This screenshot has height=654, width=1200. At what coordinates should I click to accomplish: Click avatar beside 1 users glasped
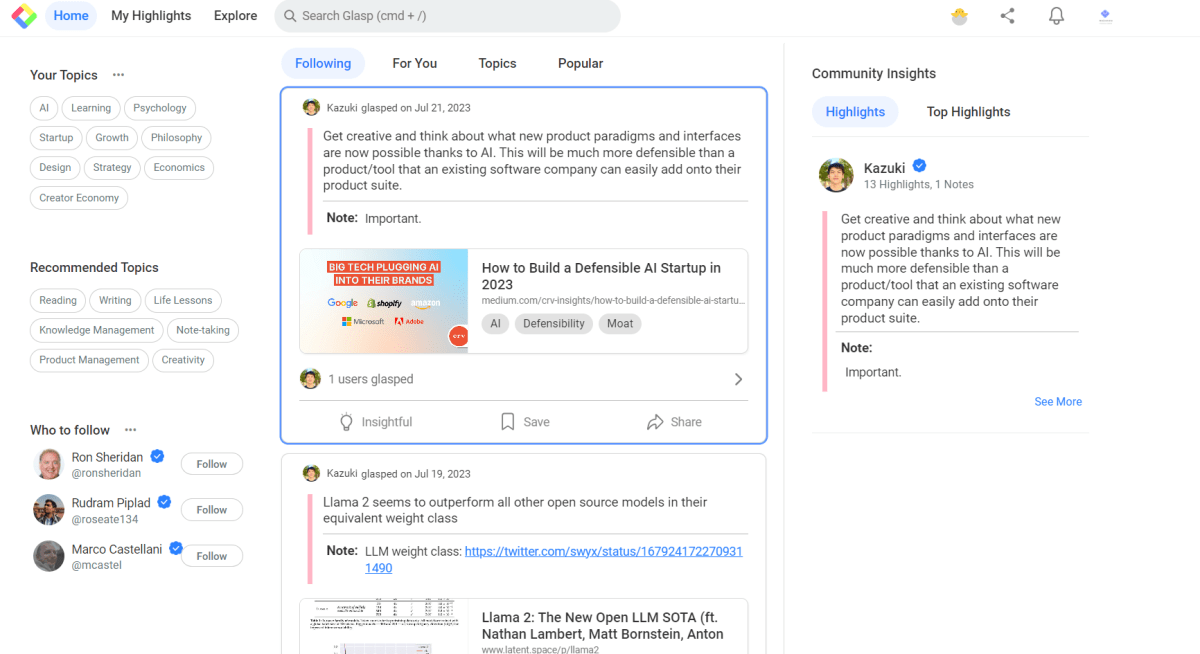coord(310,379)
